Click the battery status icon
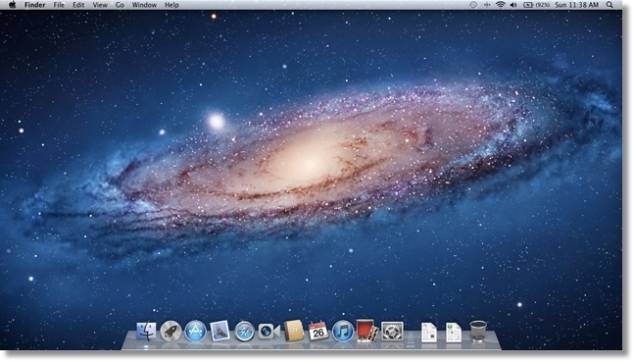Image resolution: width=634 pixels, height=362 pixels. tap(528, 5)
